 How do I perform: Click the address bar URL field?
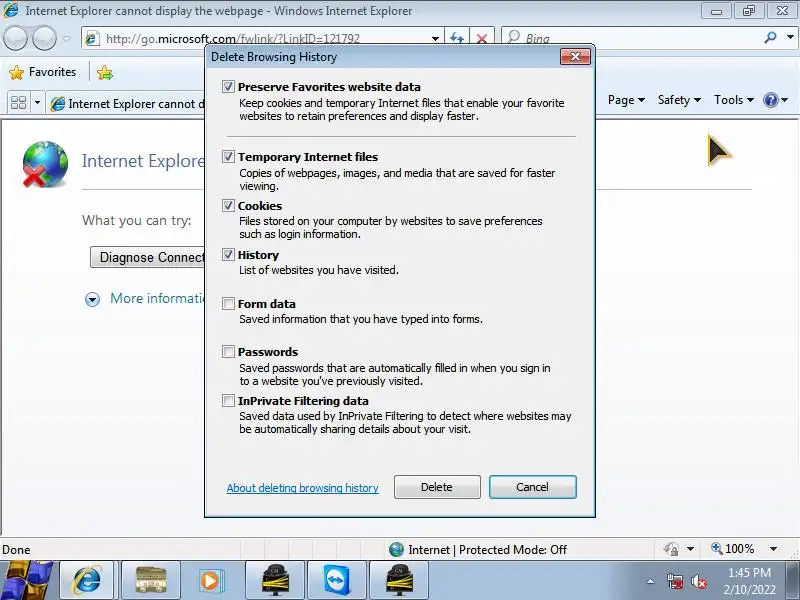point(265,38)
